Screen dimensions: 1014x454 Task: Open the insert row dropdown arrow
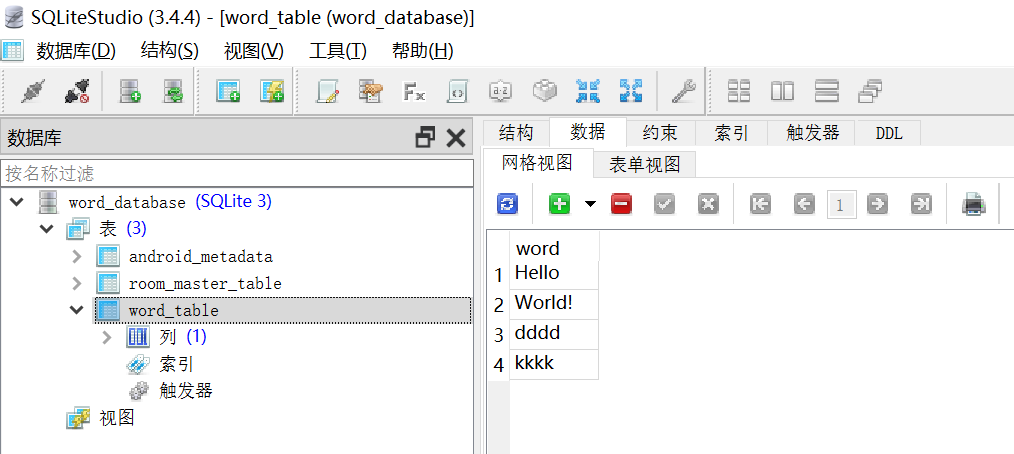[x=590, y=204]
